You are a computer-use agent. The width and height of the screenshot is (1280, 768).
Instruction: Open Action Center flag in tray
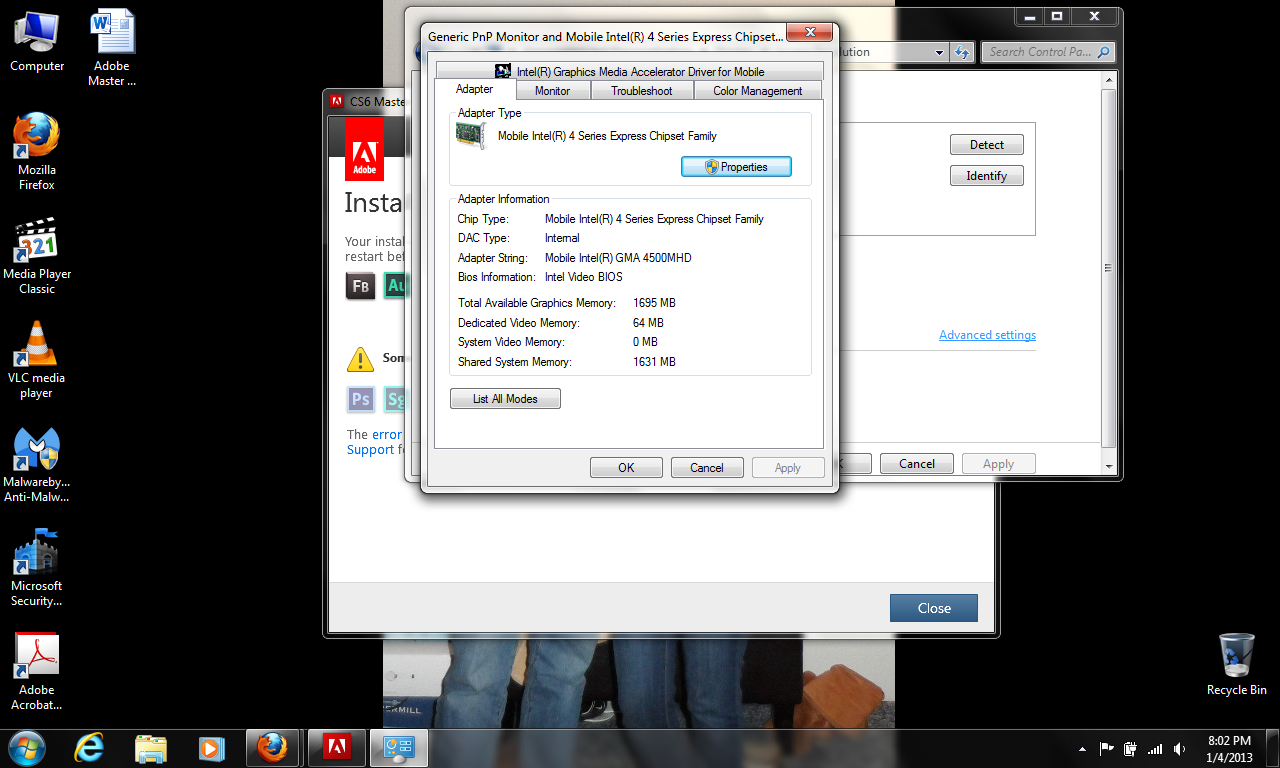(1107, 748)
